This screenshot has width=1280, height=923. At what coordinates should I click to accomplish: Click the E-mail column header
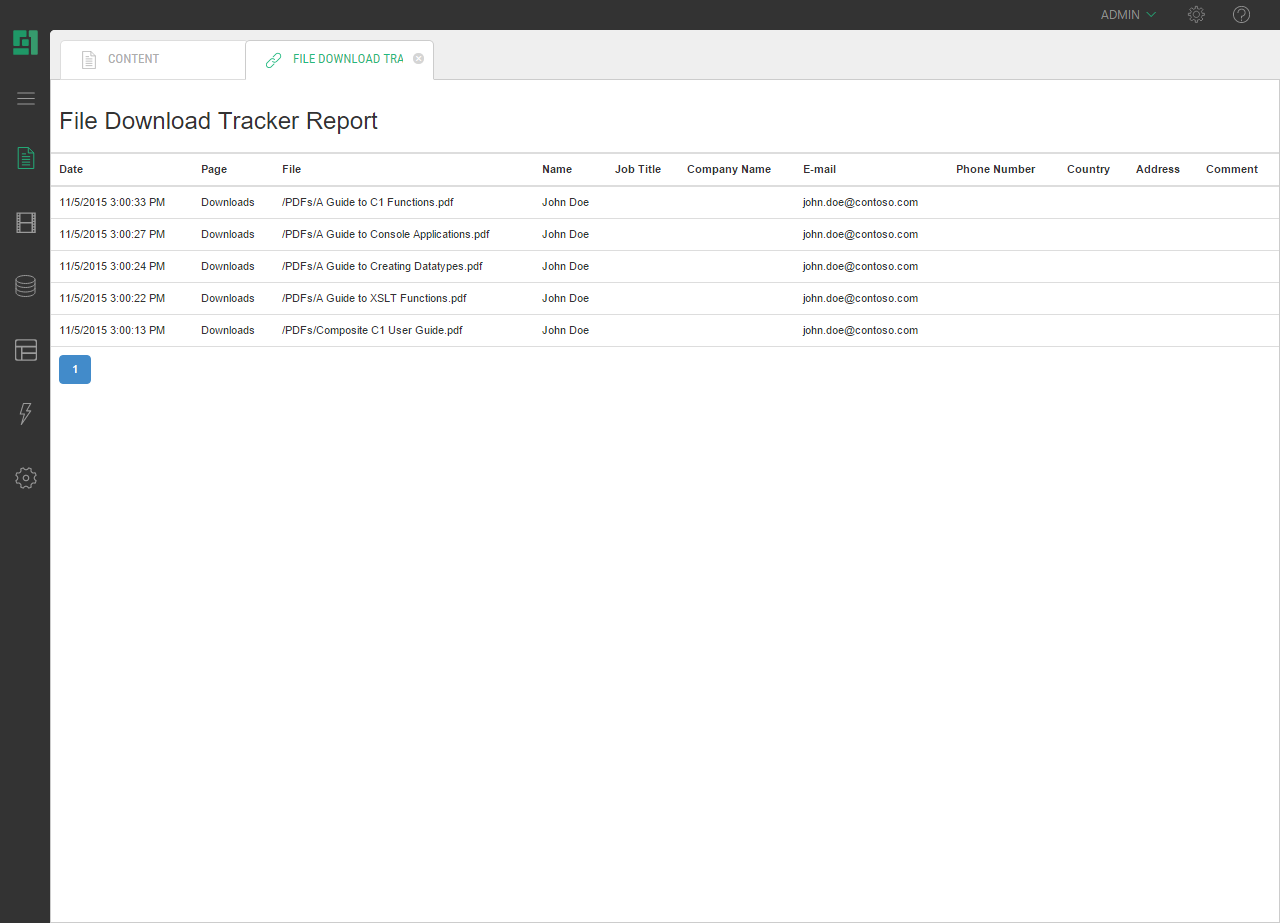click(819, 169)
